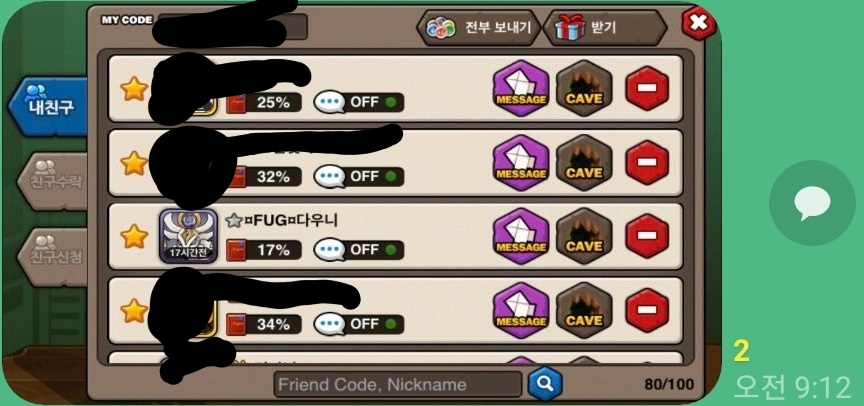Open MESSAGE for the 25% friend row
The width and height of the screenshot is (864, 406).
point(521,89)
